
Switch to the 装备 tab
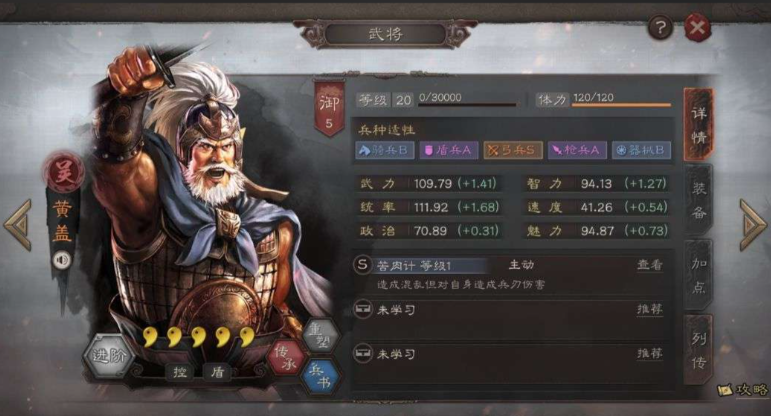pos(699,200)
